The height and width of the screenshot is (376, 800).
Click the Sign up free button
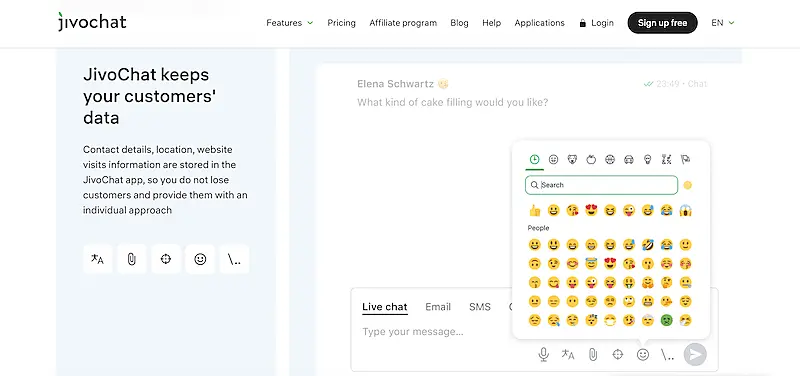(662, 23)
